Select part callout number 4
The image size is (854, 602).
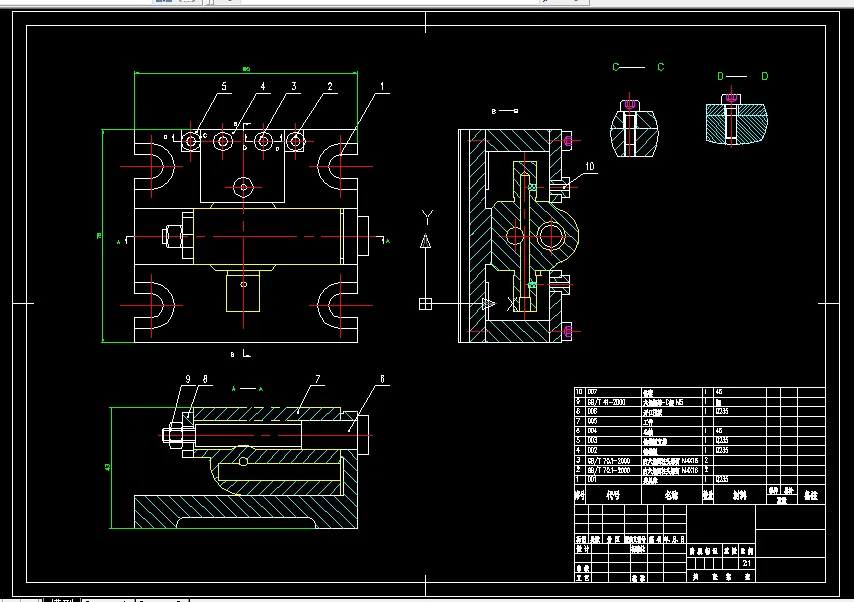click(x=263, y=87)
